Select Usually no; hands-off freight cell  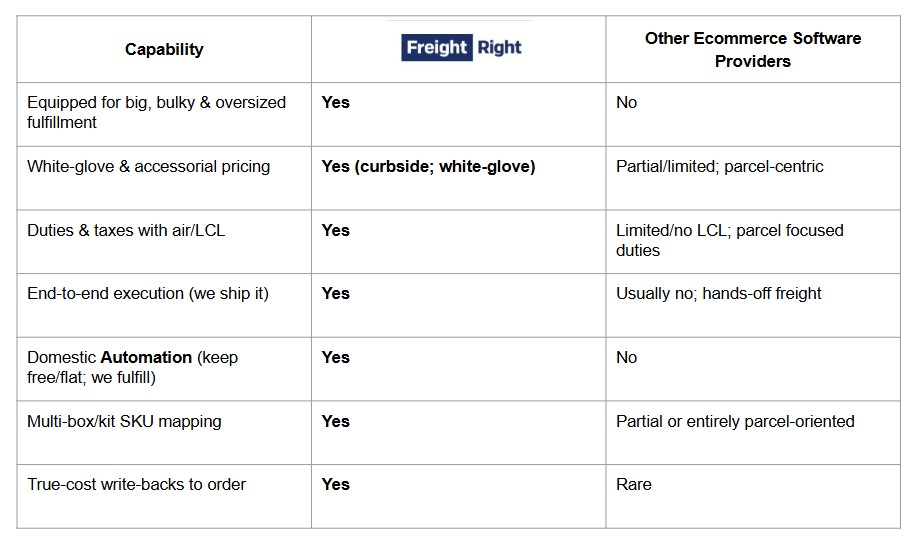click(x=718, y=293)
